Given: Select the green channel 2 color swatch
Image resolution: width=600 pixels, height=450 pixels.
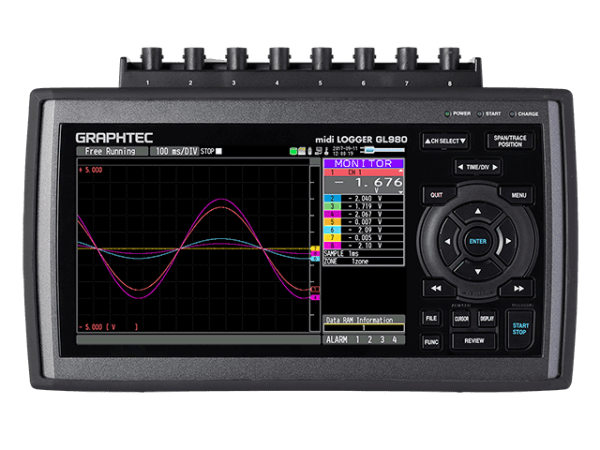Looking at the screenshot, I should coord(332,199).
